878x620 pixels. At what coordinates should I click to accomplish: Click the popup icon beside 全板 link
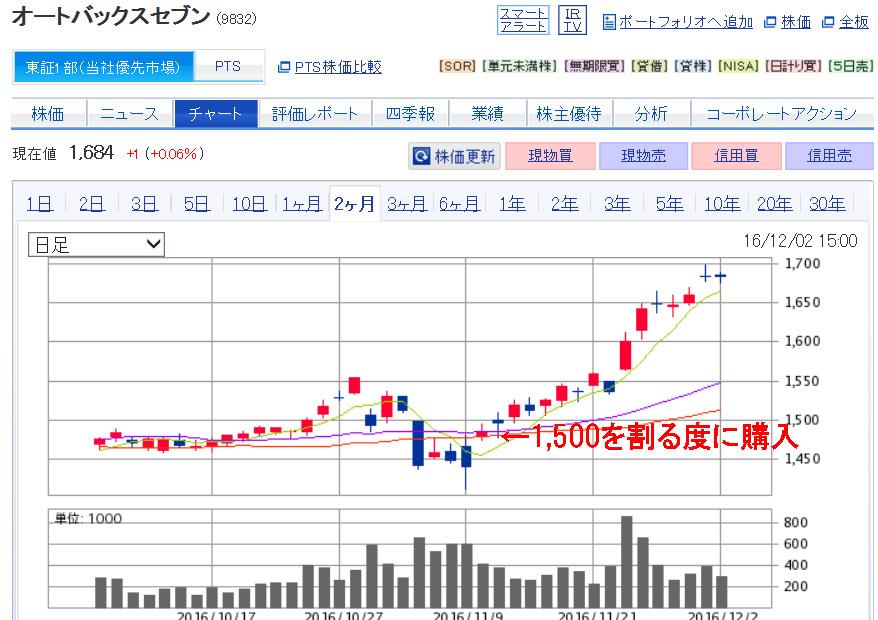828,22
